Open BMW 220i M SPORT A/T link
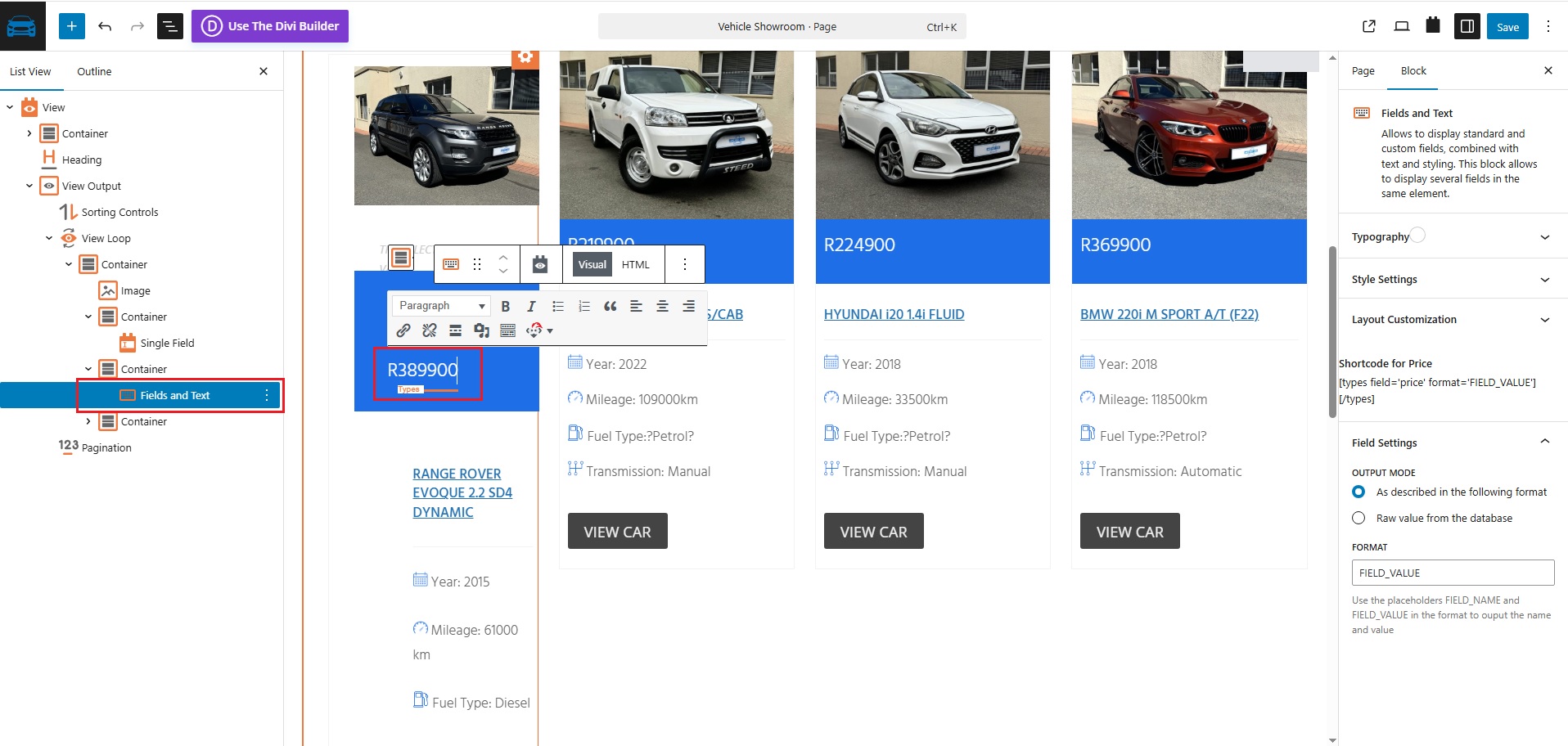Screen dimensions: 1568x746 tap(1169, 314)
